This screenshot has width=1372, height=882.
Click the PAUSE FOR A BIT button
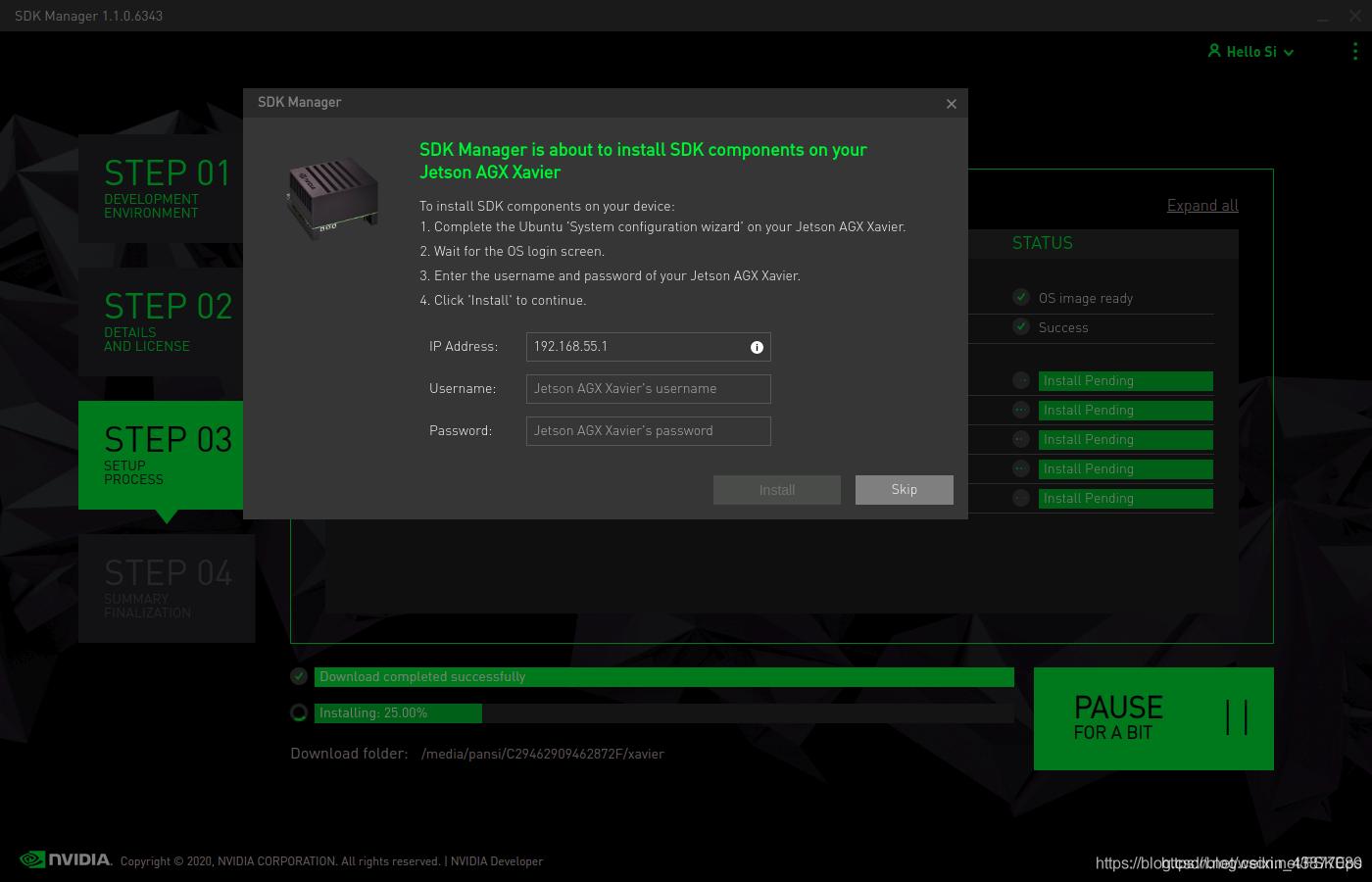(x=1153, y=718)
